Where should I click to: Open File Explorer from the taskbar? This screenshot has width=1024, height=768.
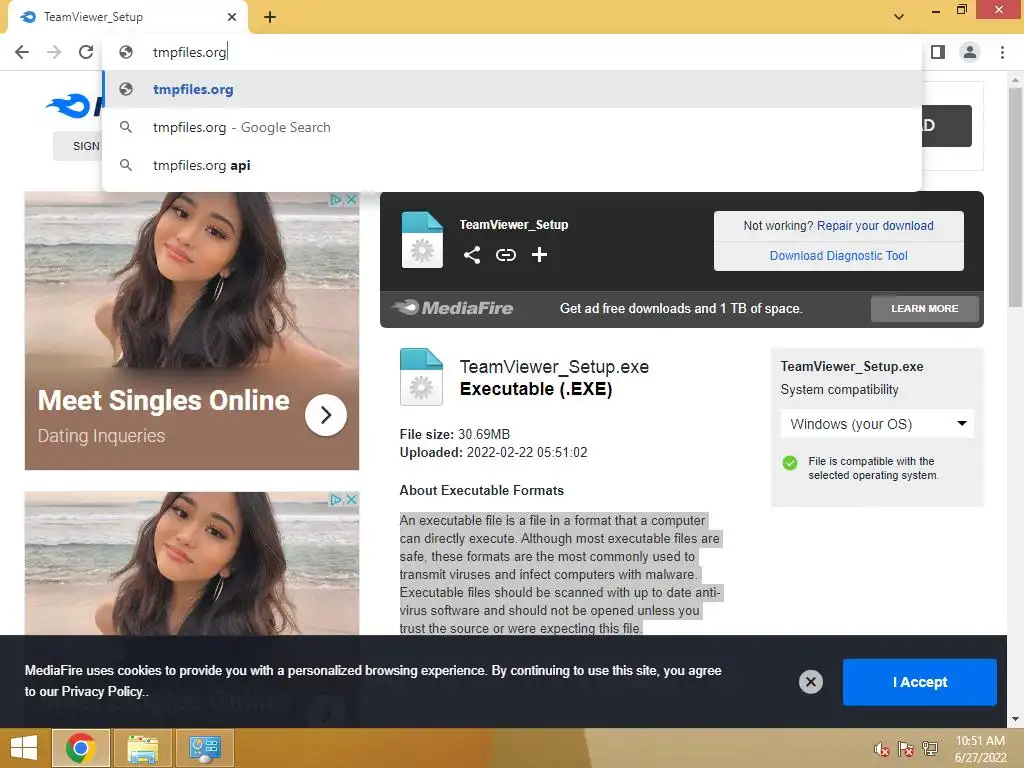(x=142, y=748)
